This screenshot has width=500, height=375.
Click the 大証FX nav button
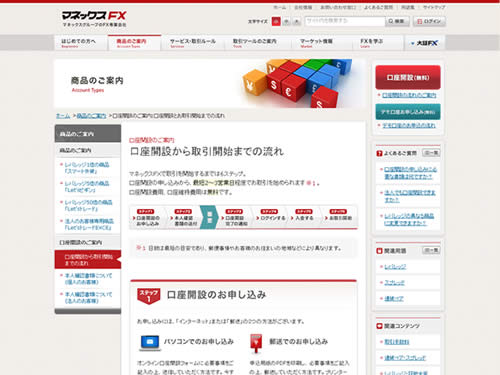coord(425,43)
